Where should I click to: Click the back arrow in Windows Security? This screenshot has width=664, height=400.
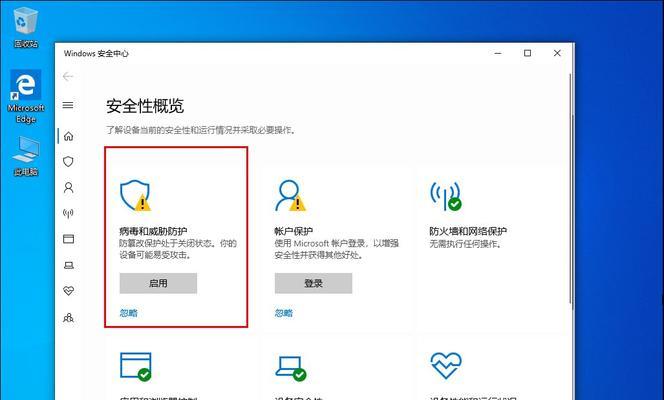coord(68,76)
